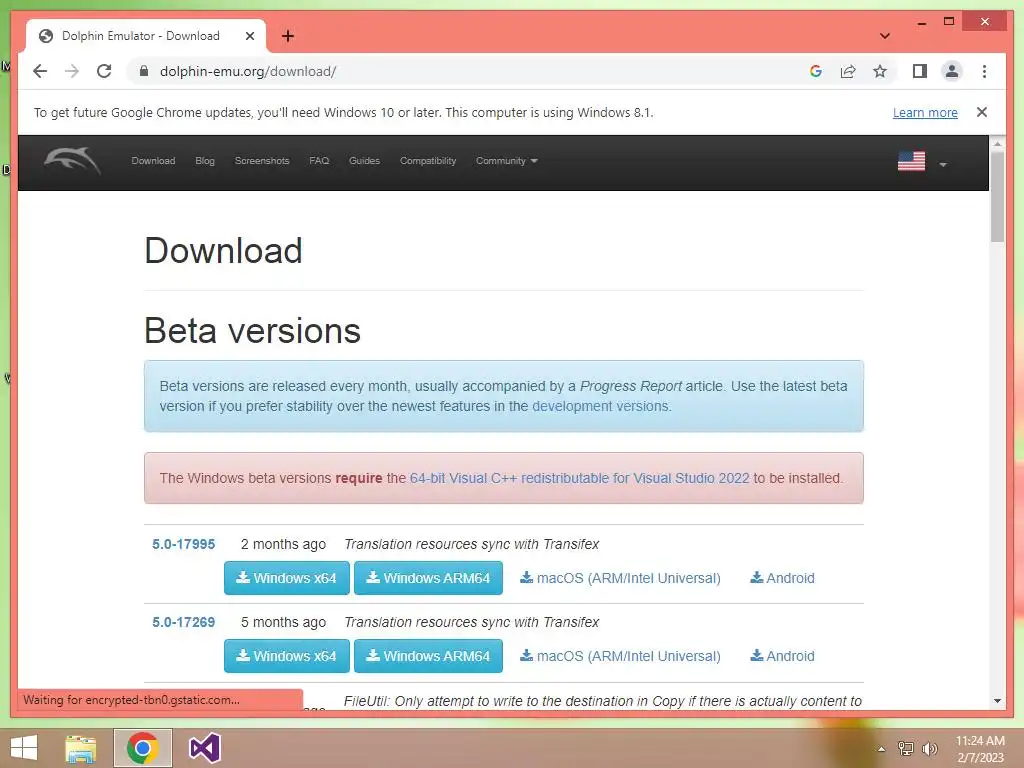
Task: Download Android build for 5.0-17995
Action: click(782, 578)
